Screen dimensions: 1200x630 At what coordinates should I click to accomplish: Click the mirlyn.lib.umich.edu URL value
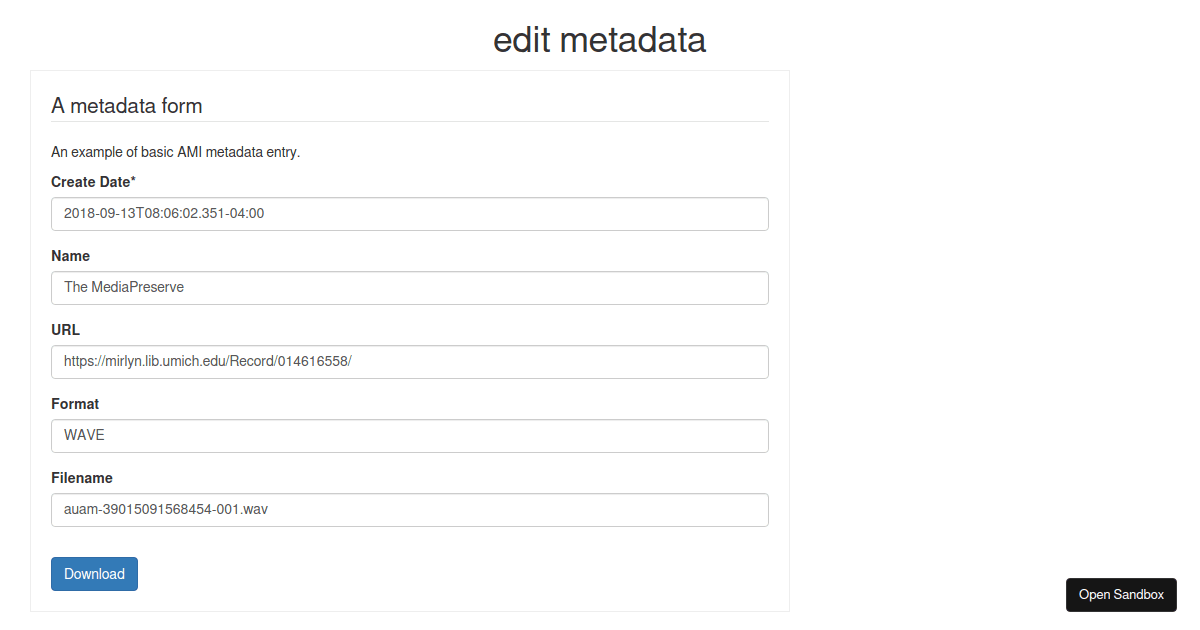pyautogui.click(x=207, y=361)
